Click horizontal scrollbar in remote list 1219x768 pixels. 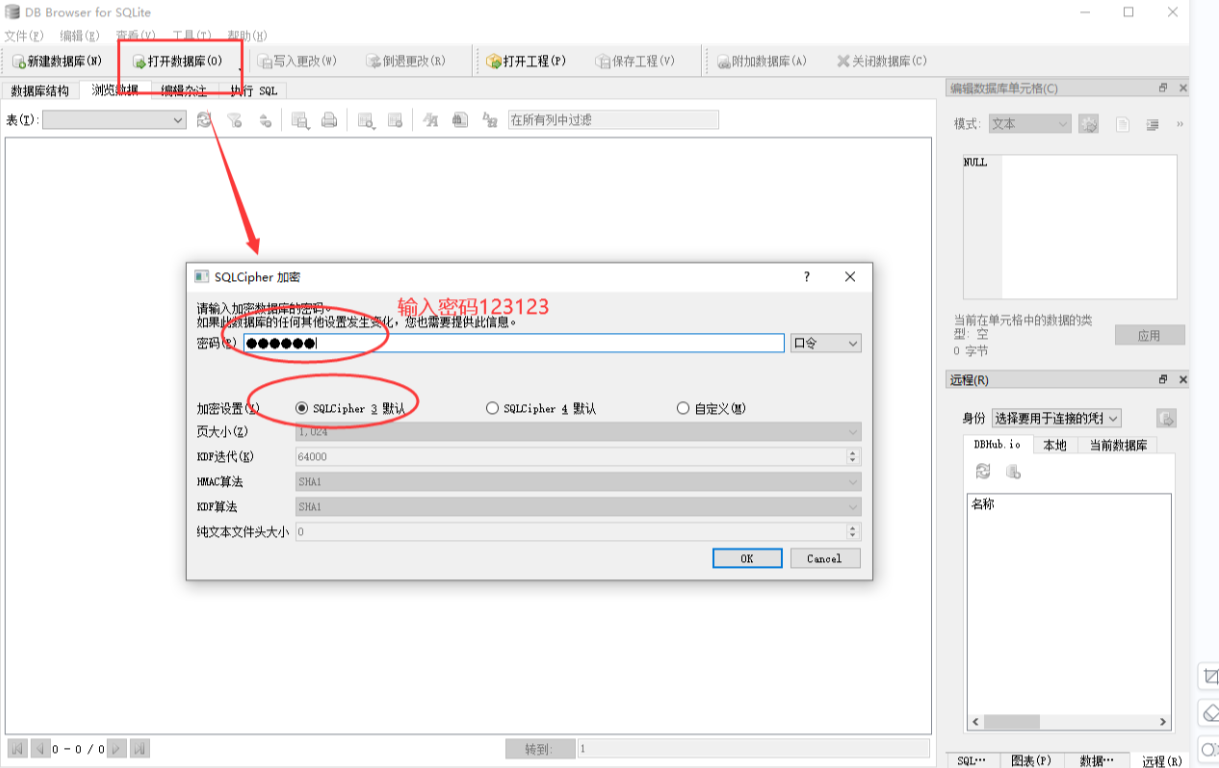[x=1068, y=721]
